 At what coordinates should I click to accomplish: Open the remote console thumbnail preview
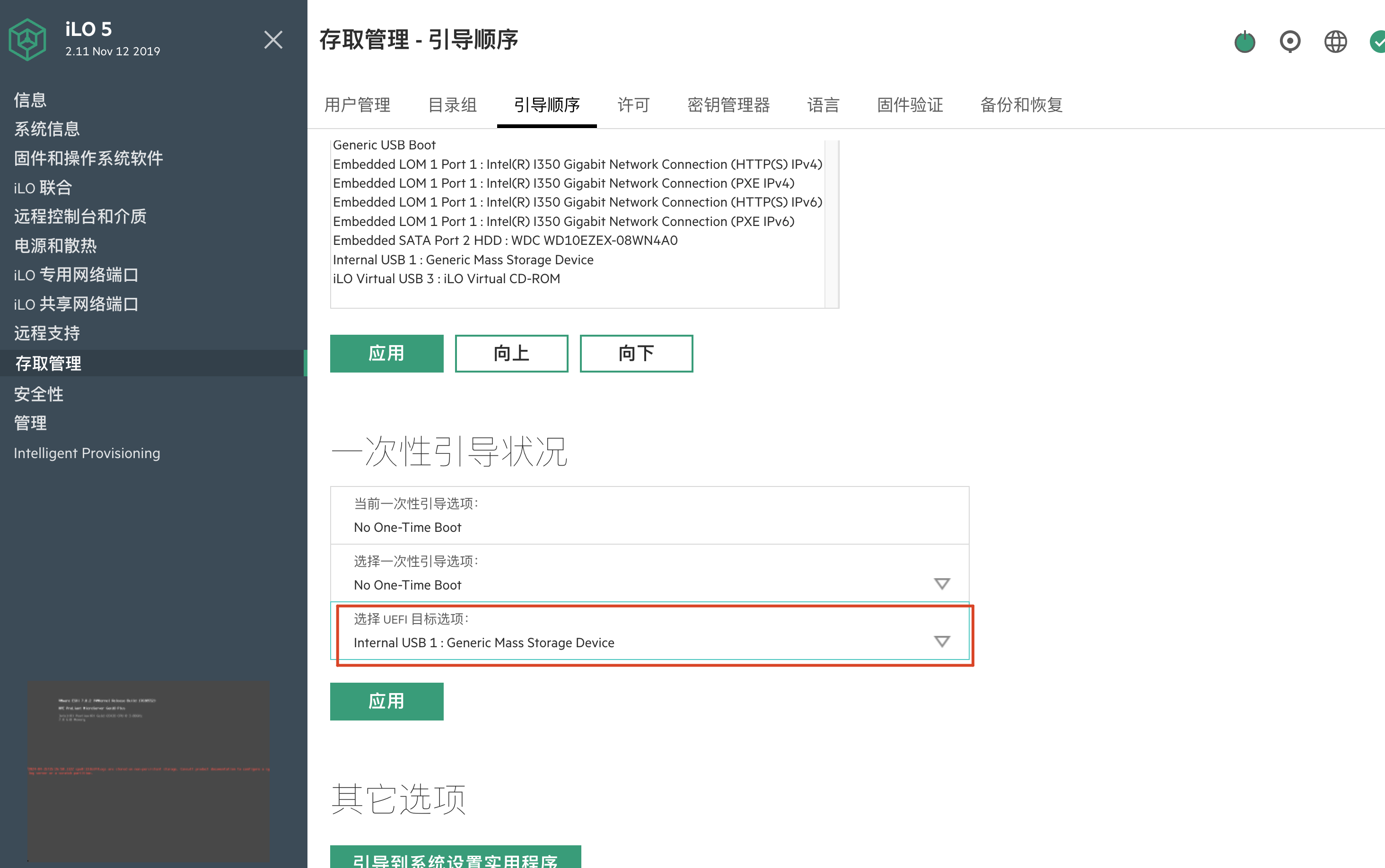pyautogui.click(x=148, y=771)
